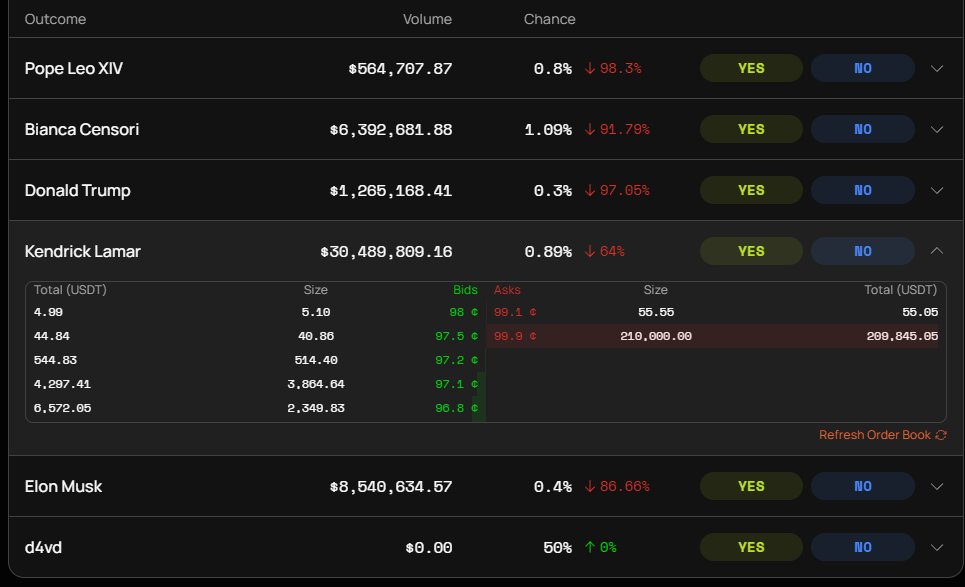
Task: Select YES for Kendrick Lamar
Action: tap(751, 252)
